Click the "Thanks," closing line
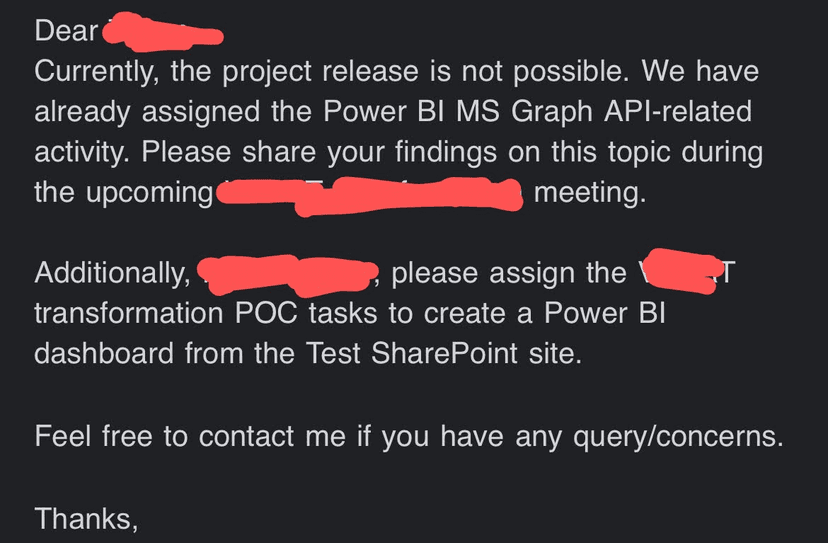This screenshot has height=543, width=828. (86, 517)
